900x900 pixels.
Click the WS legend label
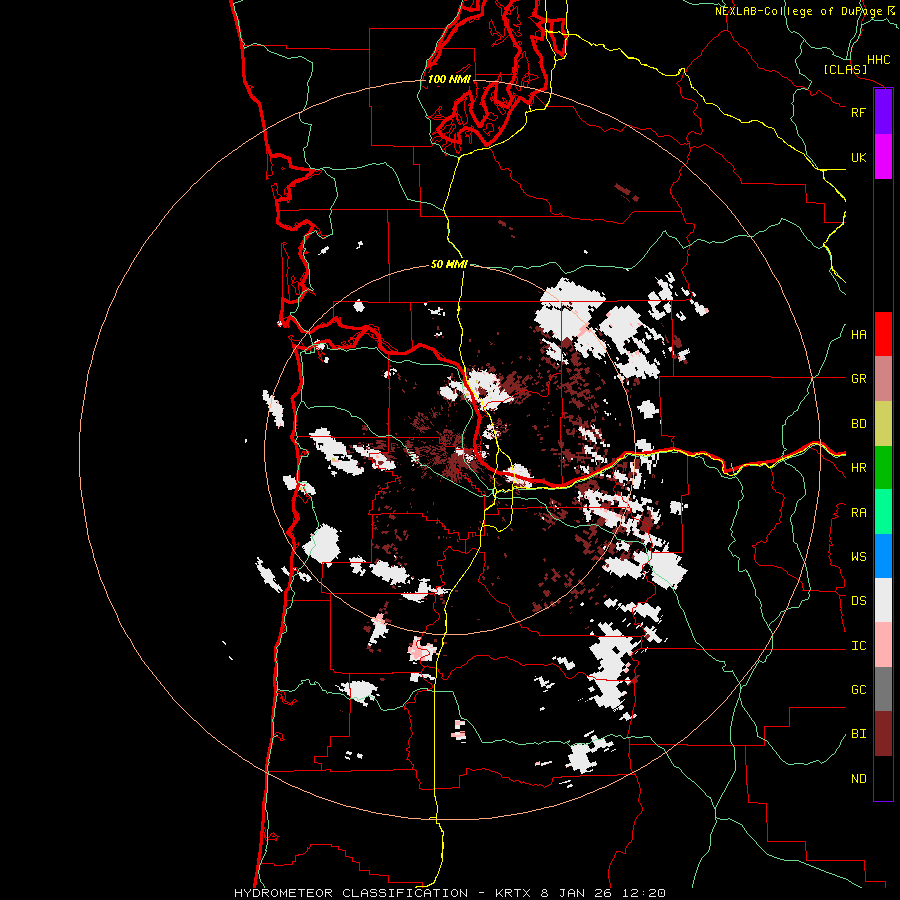click(x=858, y=557)
